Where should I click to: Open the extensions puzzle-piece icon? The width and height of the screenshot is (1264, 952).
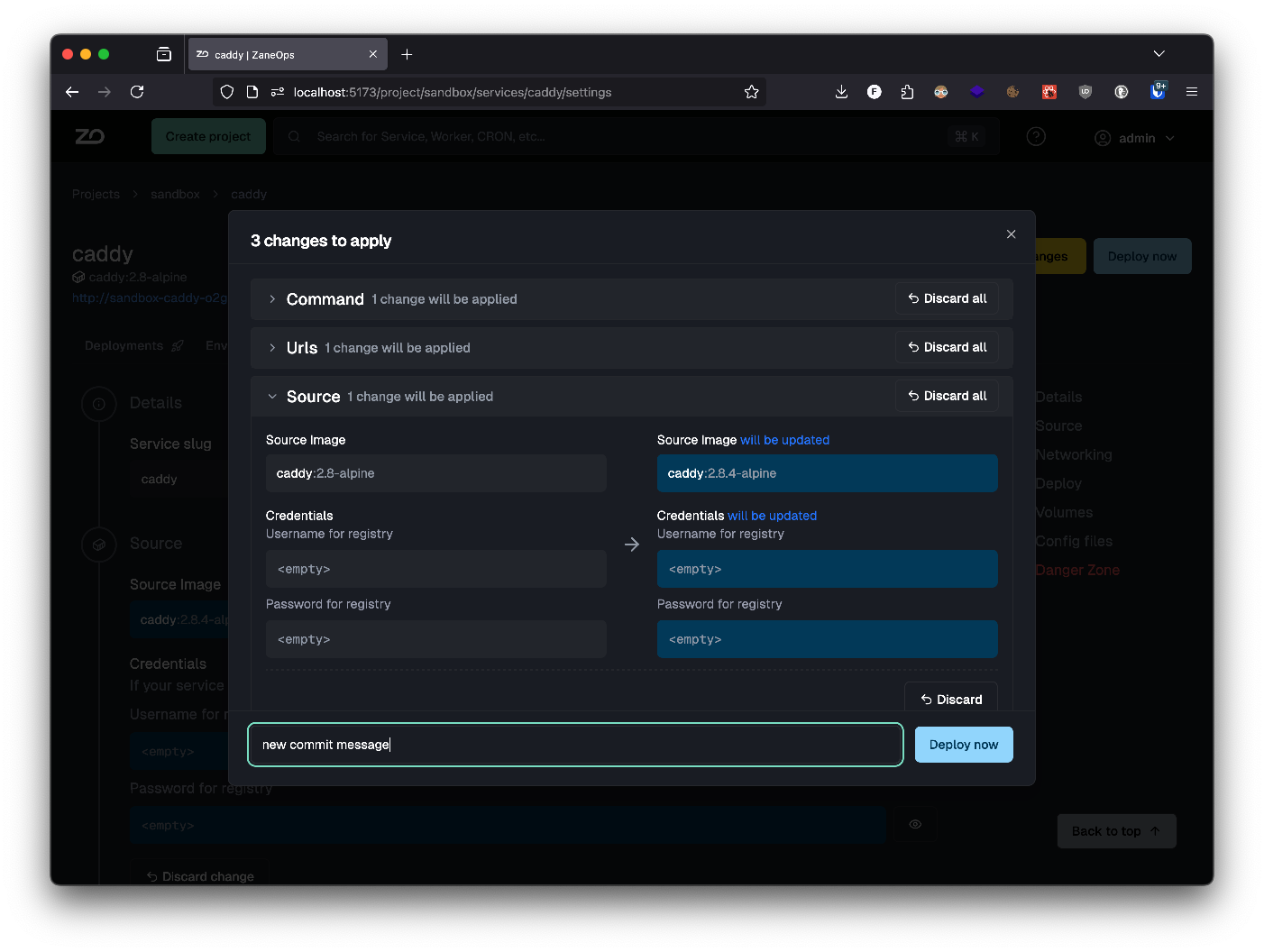907,92
